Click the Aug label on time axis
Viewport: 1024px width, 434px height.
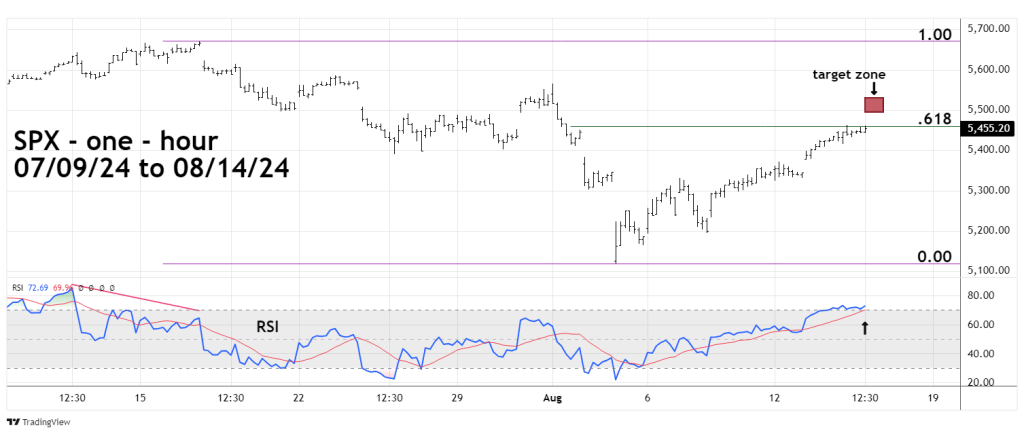click(x=552, y=397)
